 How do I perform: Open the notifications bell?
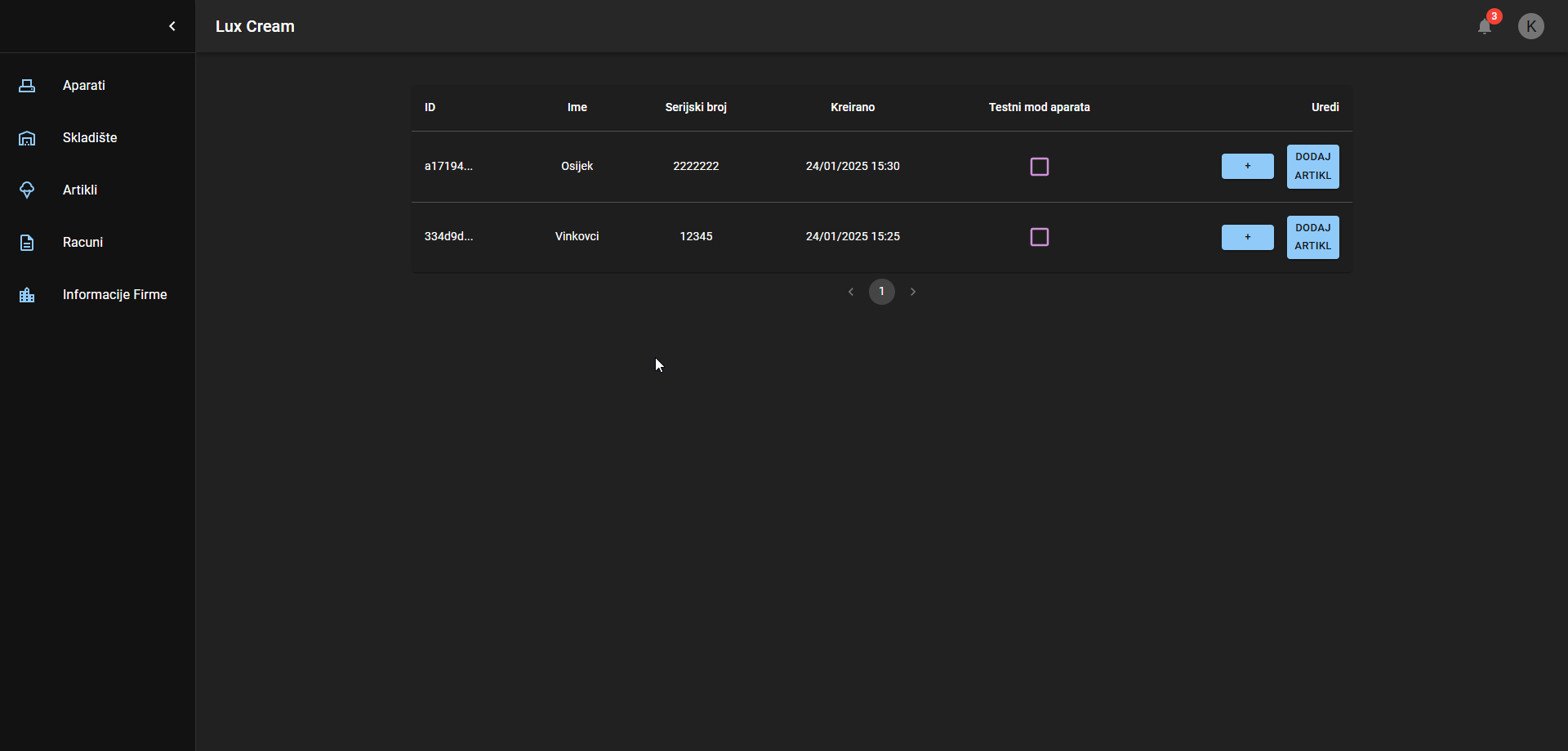point(1485,26)
